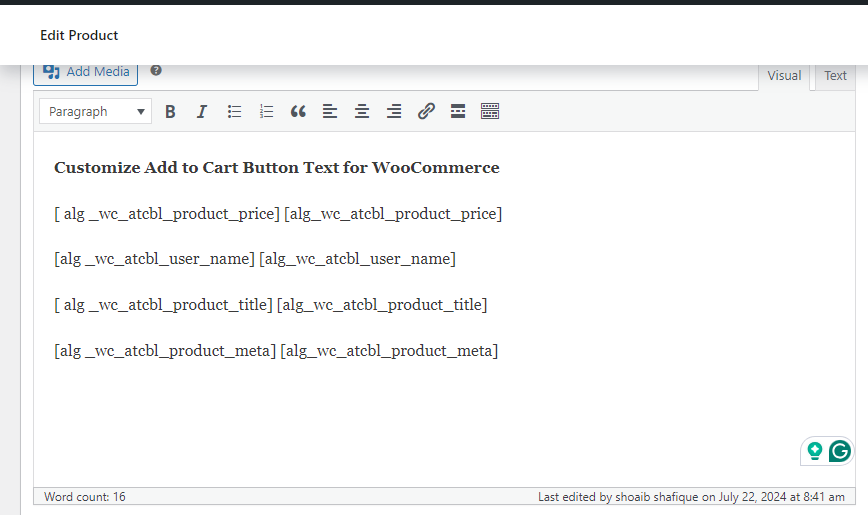The height and width of the screenshot is (515, 868).
Task: Switch to the Text editor tab
Action: tap(835, 76)
